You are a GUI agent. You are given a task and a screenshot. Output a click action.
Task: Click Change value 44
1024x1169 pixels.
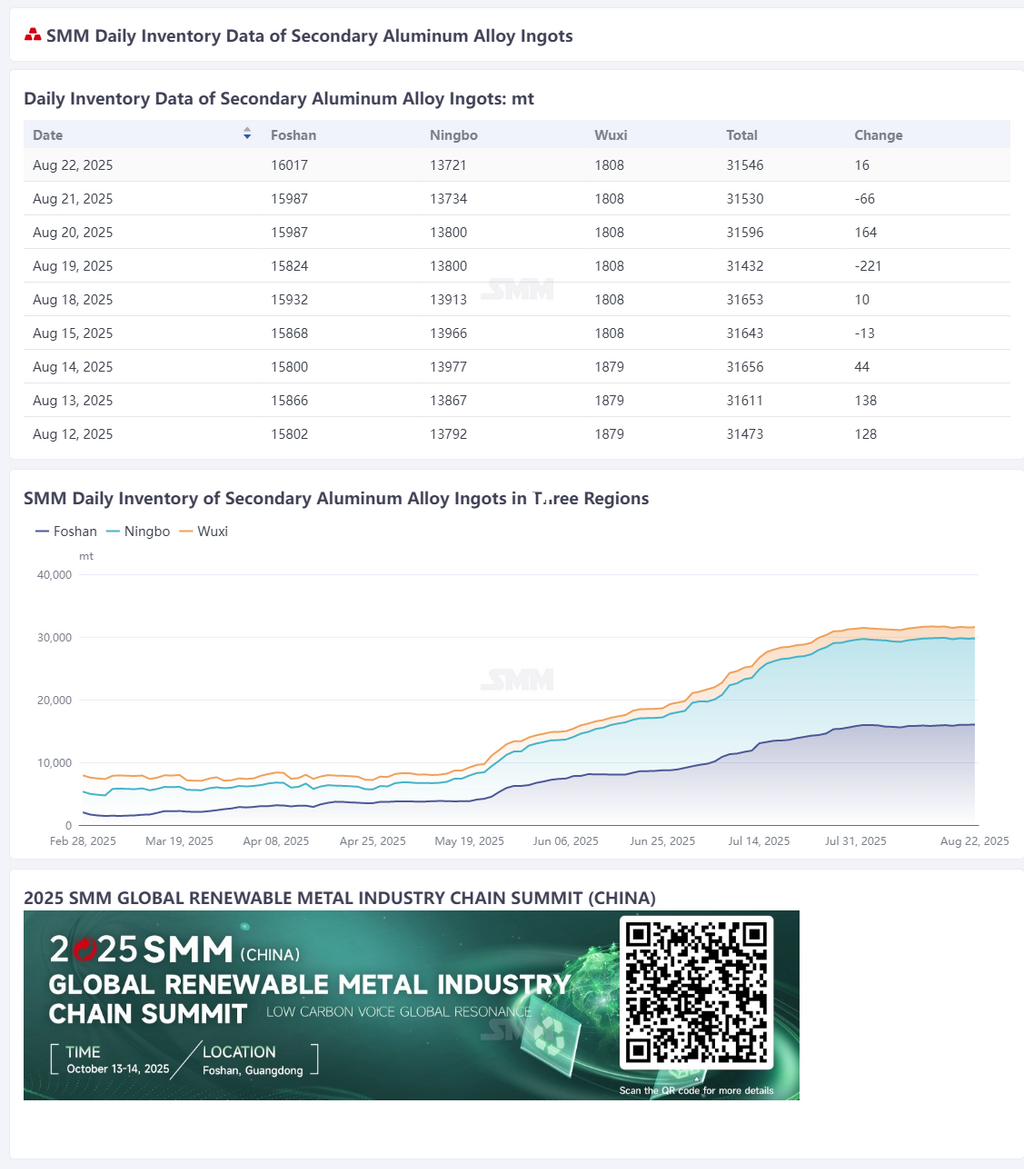click(862, 367)
